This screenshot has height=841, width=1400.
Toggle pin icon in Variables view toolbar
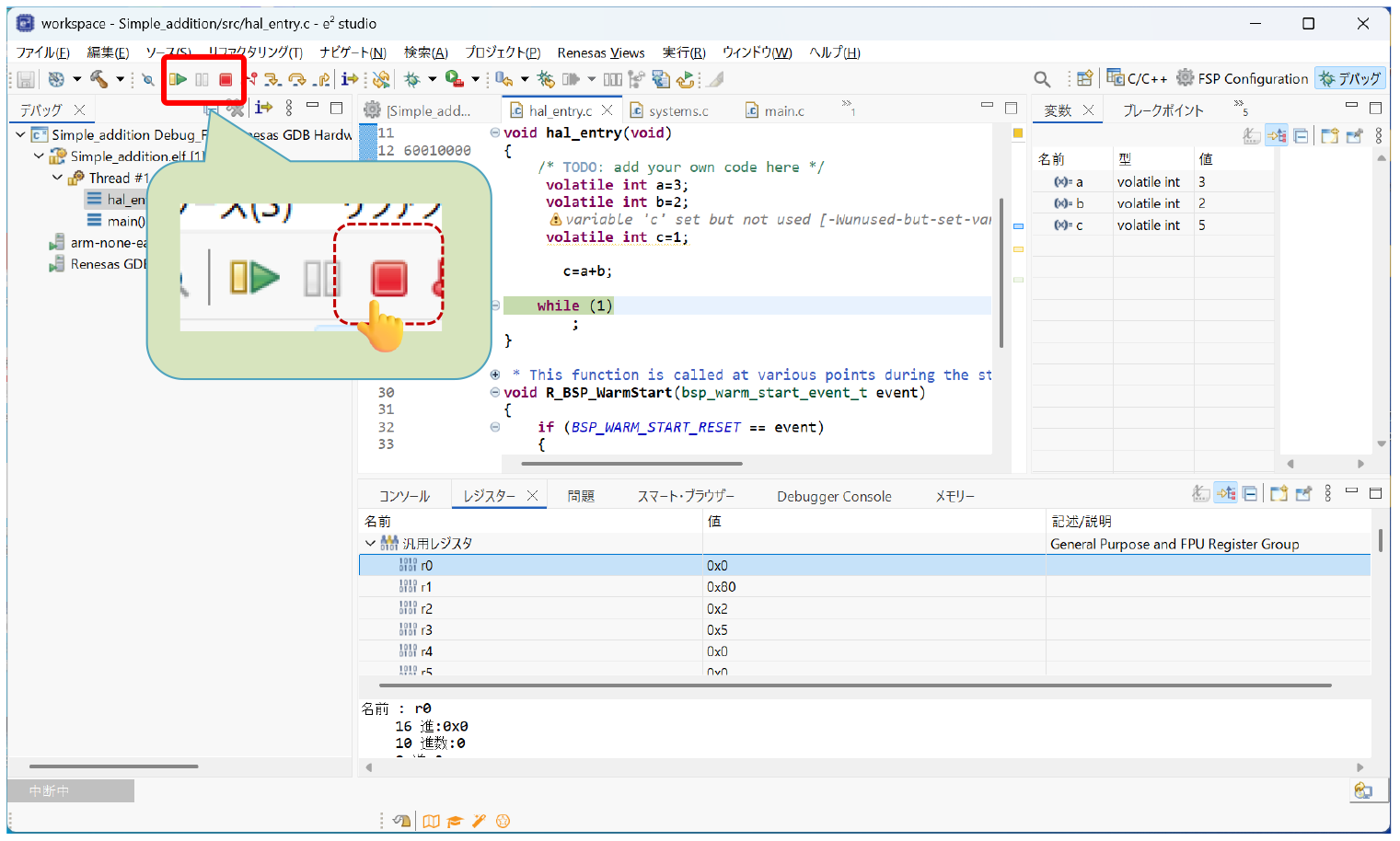(1354, 136)
